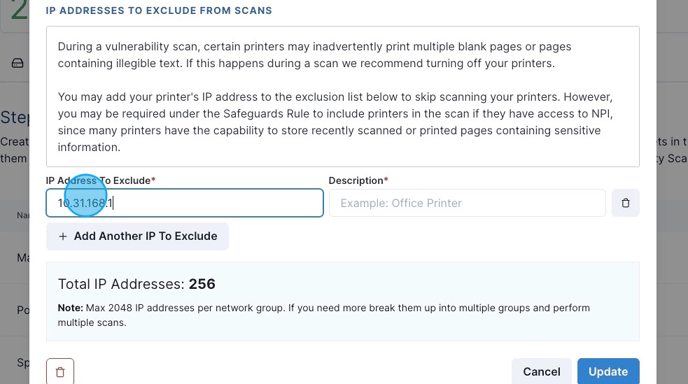Focus the IP Address To Exclude input

[185, 203]
